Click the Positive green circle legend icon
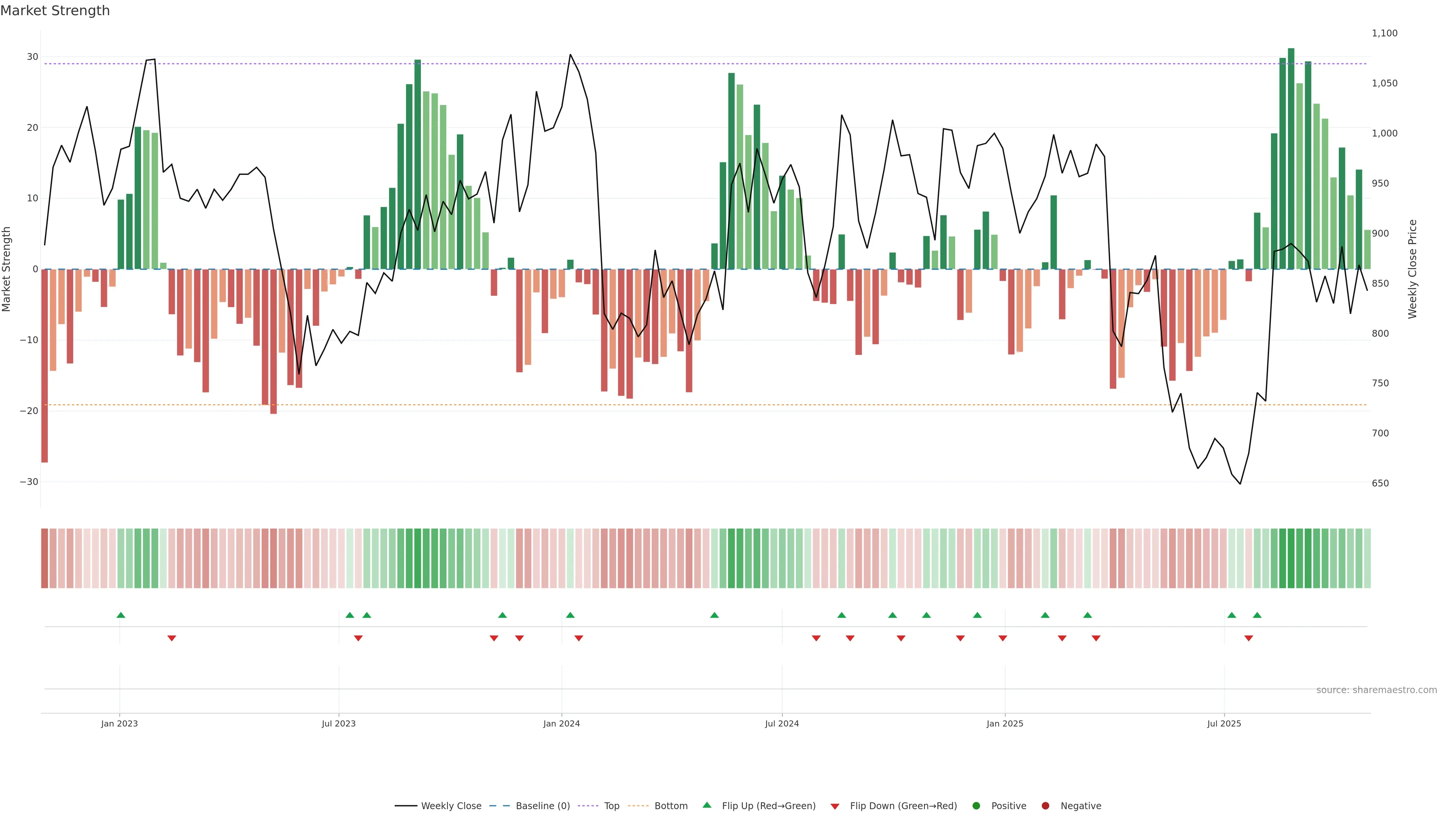Screen dimensions: 1456x819 976,806
